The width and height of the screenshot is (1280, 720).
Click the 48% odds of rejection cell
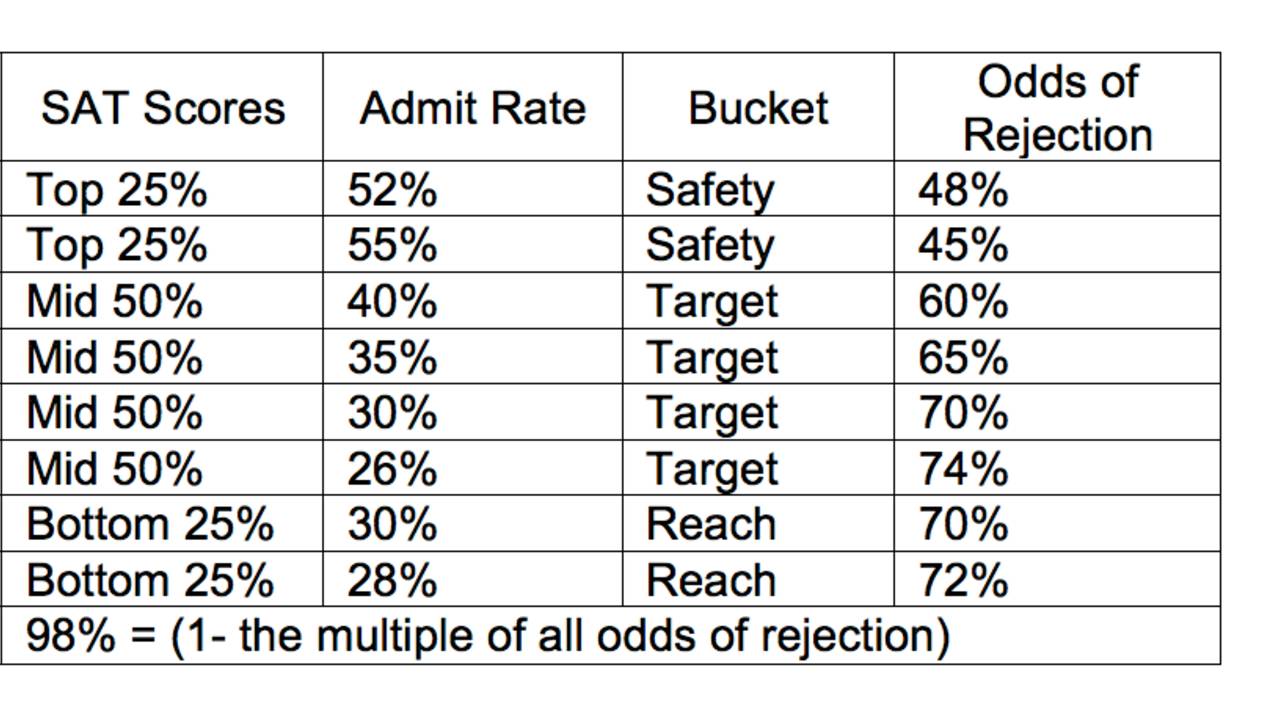click(x=1057, y=188)
